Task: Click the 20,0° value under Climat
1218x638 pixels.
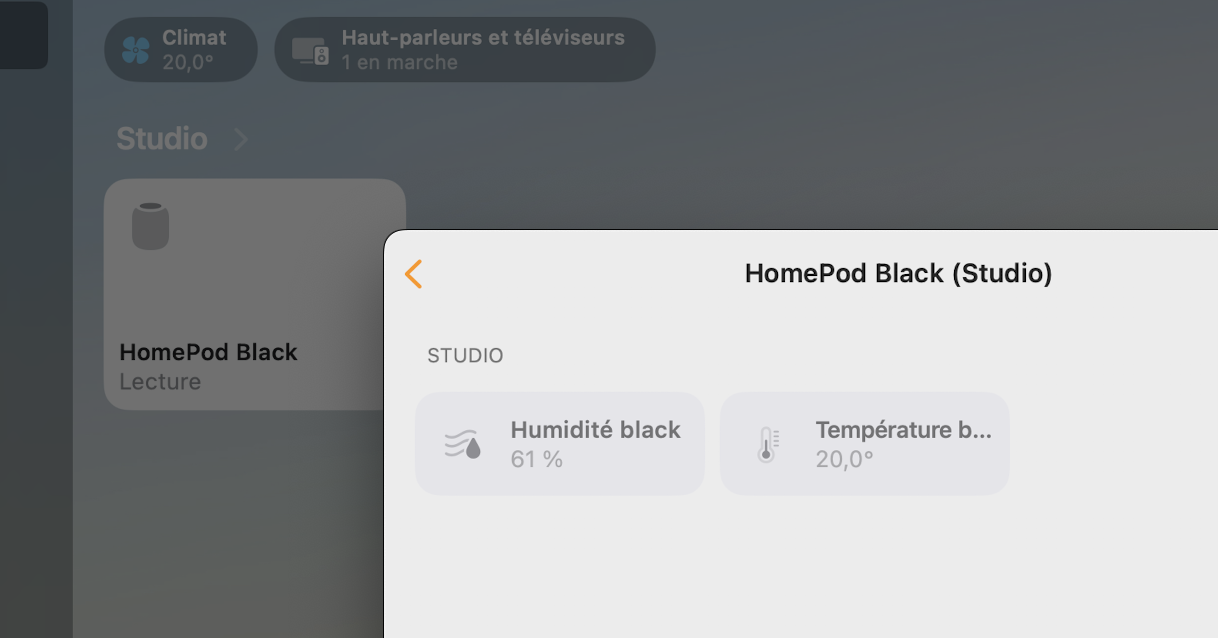Action: tap(188, 62)
